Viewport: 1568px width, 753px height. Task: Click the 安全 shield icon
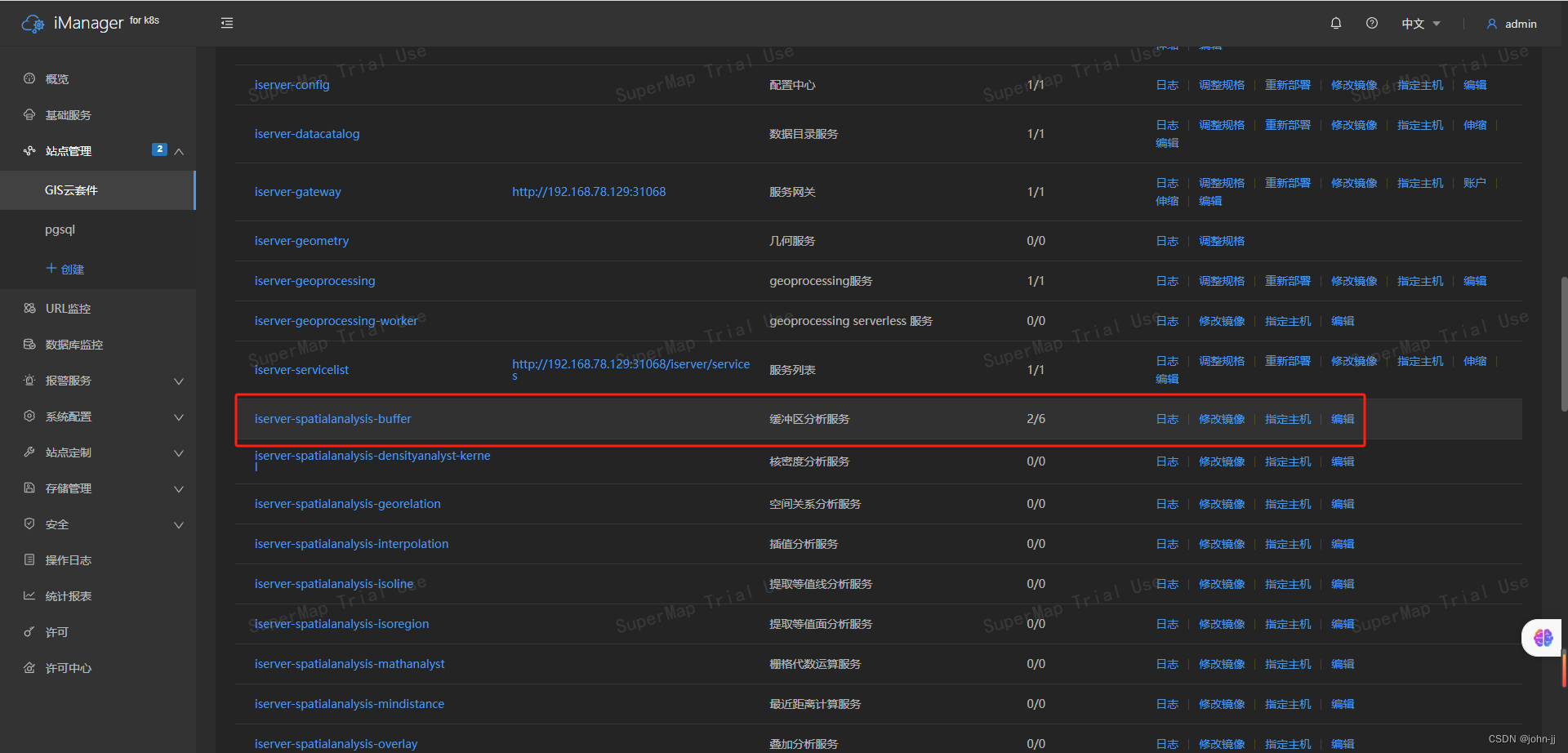29,524
